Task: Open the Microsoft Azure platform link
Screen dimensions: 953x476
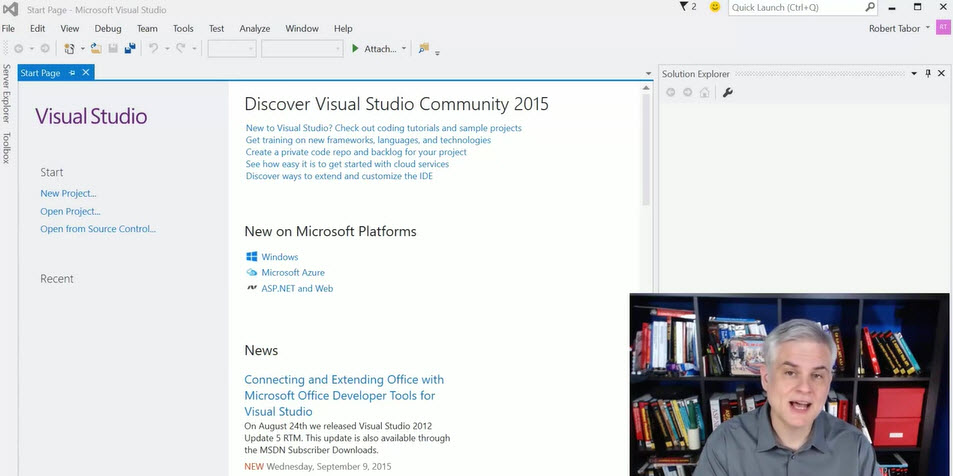Action: [x=292, y=272]
